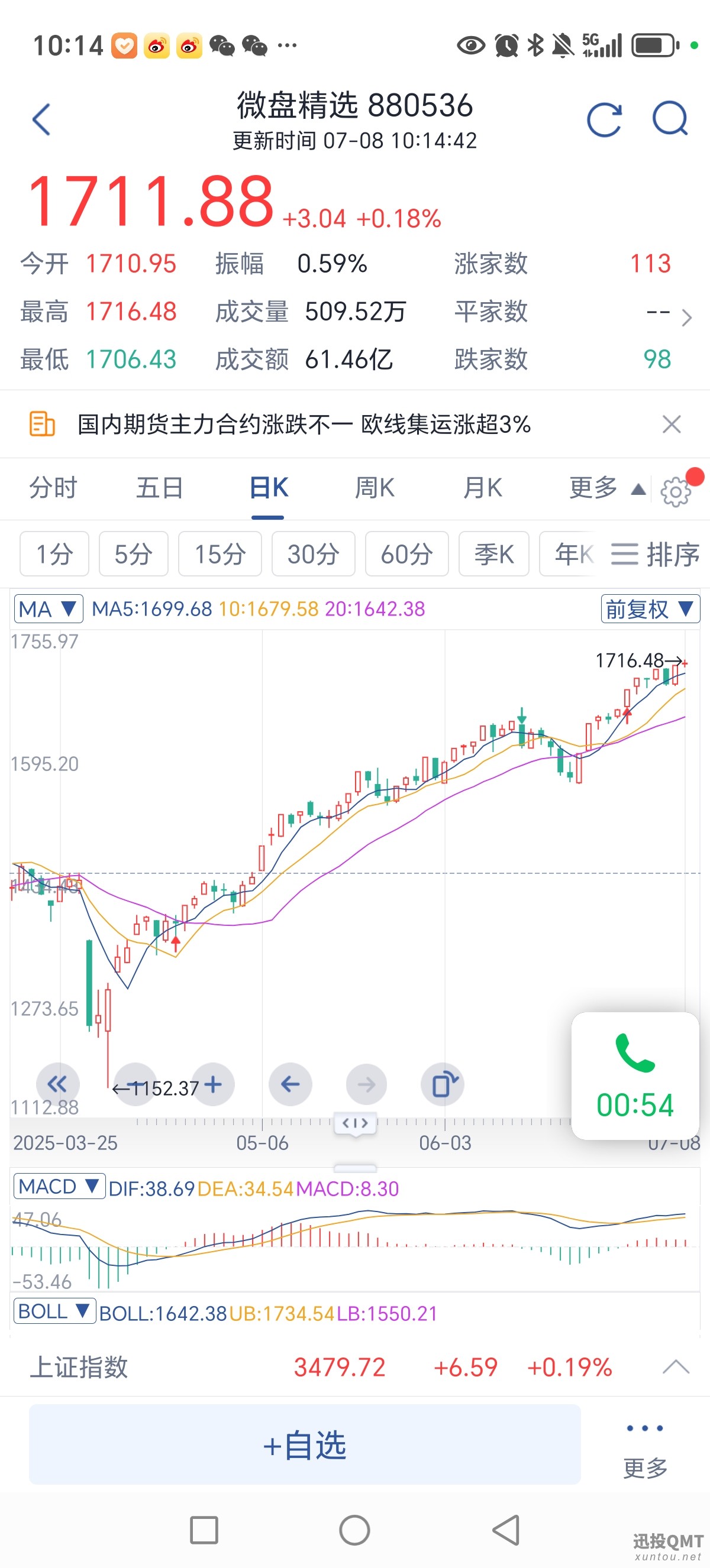This screenshot has width=710, height=1568.
Task: Refresh the stock quote data
Action: coord(604,119)
